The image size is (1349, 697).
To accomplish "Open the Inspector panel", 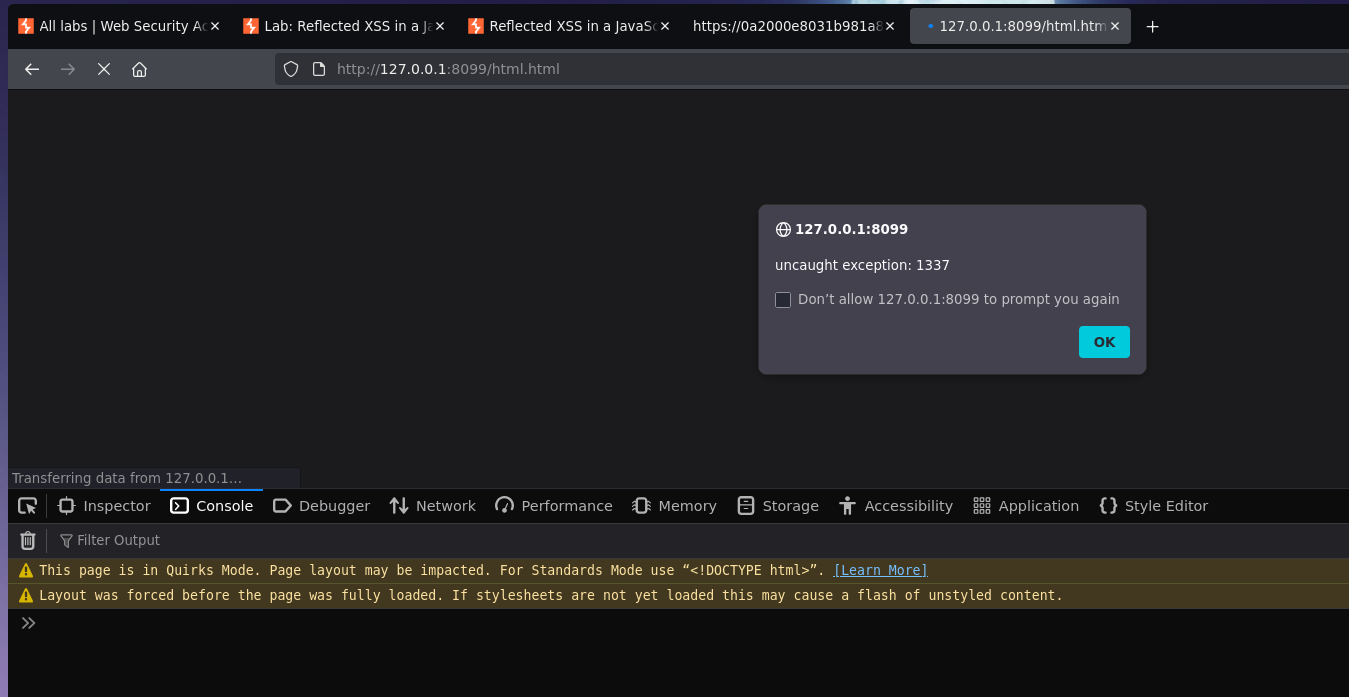I will coord(104,506).
